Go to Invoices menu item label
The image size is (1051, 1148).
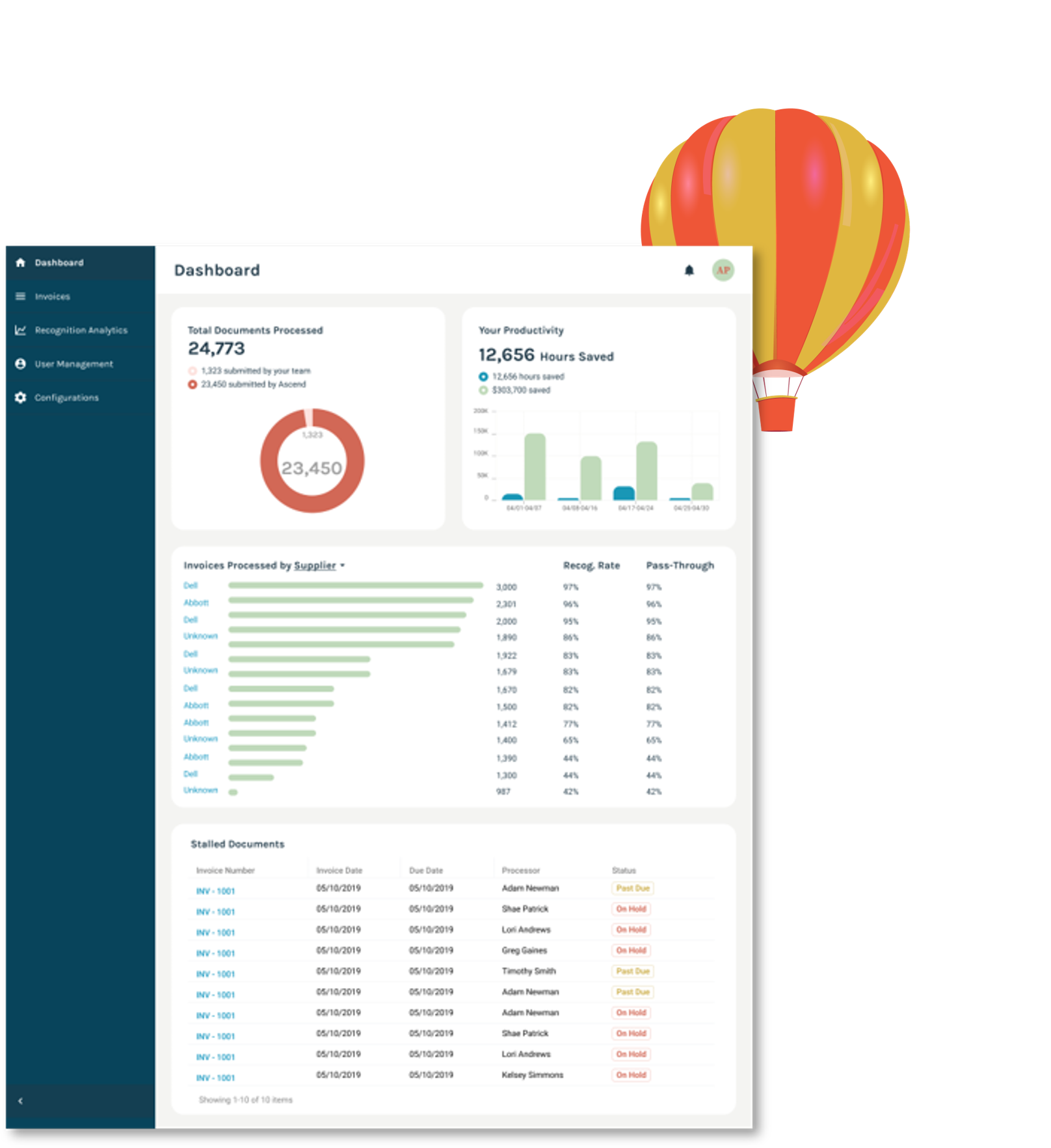pos(52,297)
